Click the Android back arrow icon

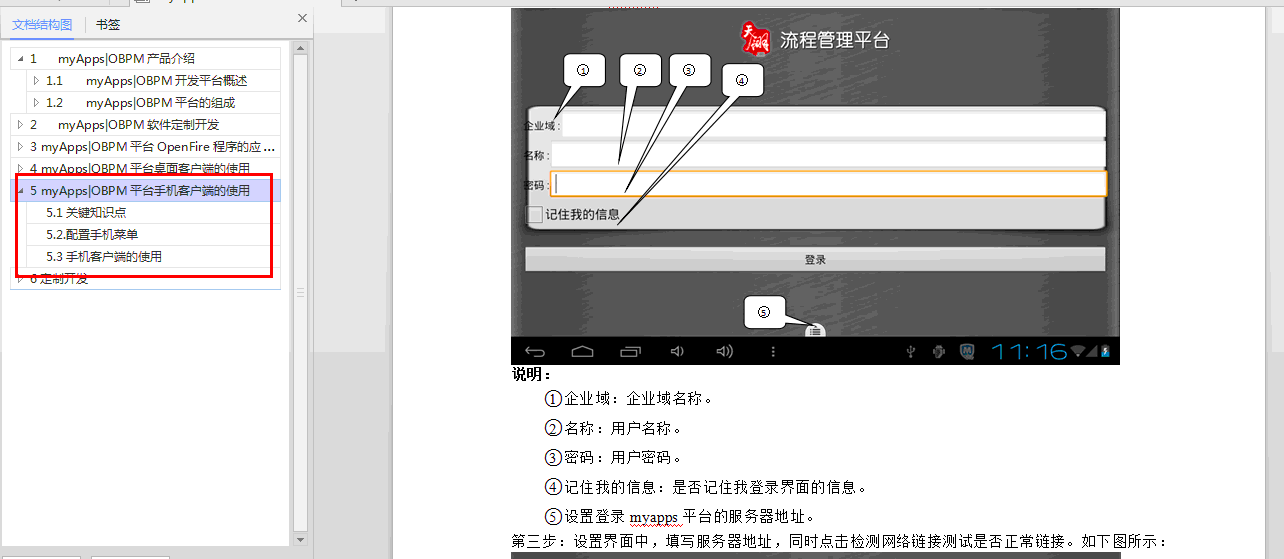[x=535, y=351]
